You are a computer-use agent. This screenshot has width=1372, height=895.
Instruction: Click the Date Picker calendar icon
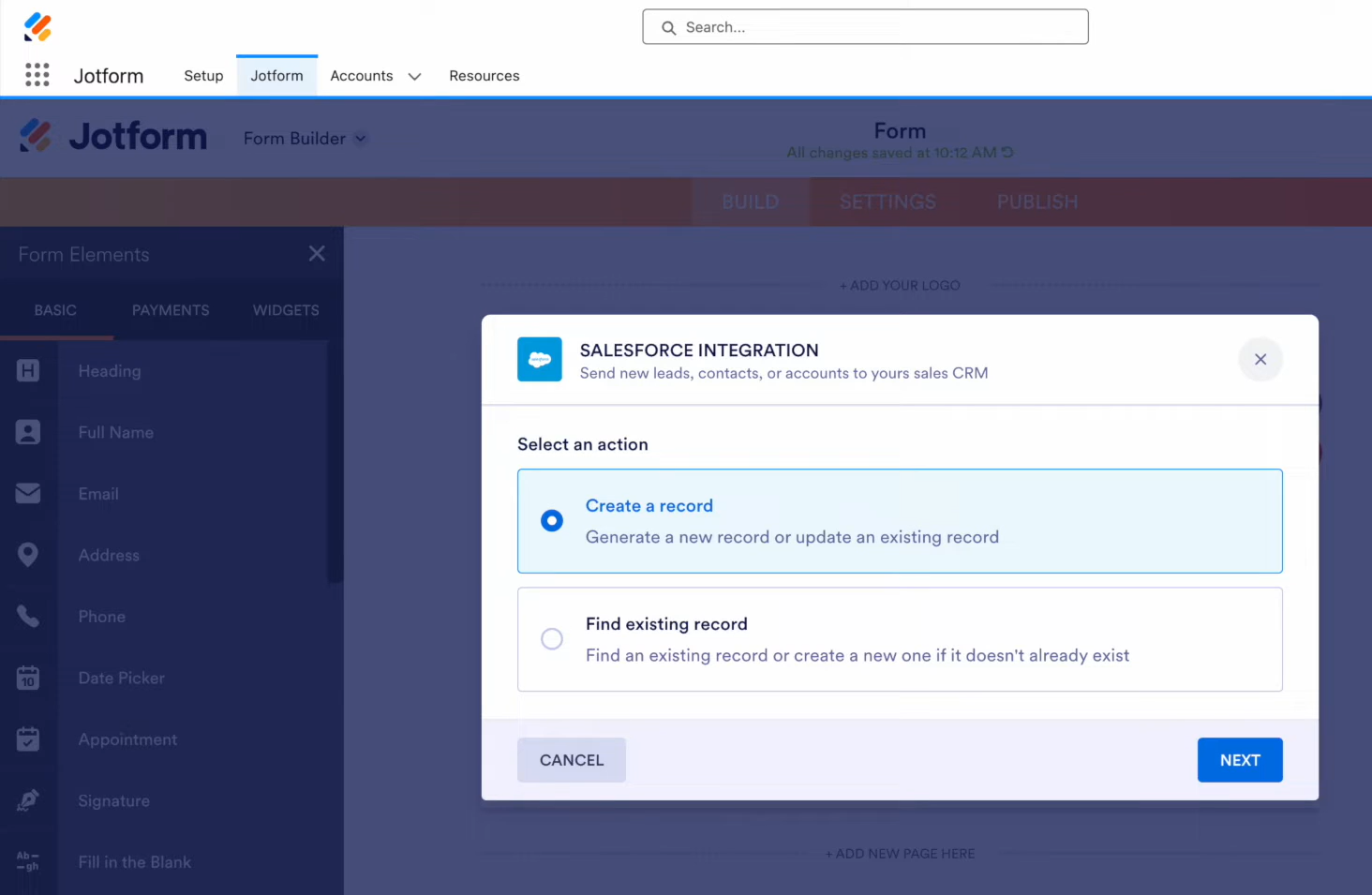click(x=28, y=678)
